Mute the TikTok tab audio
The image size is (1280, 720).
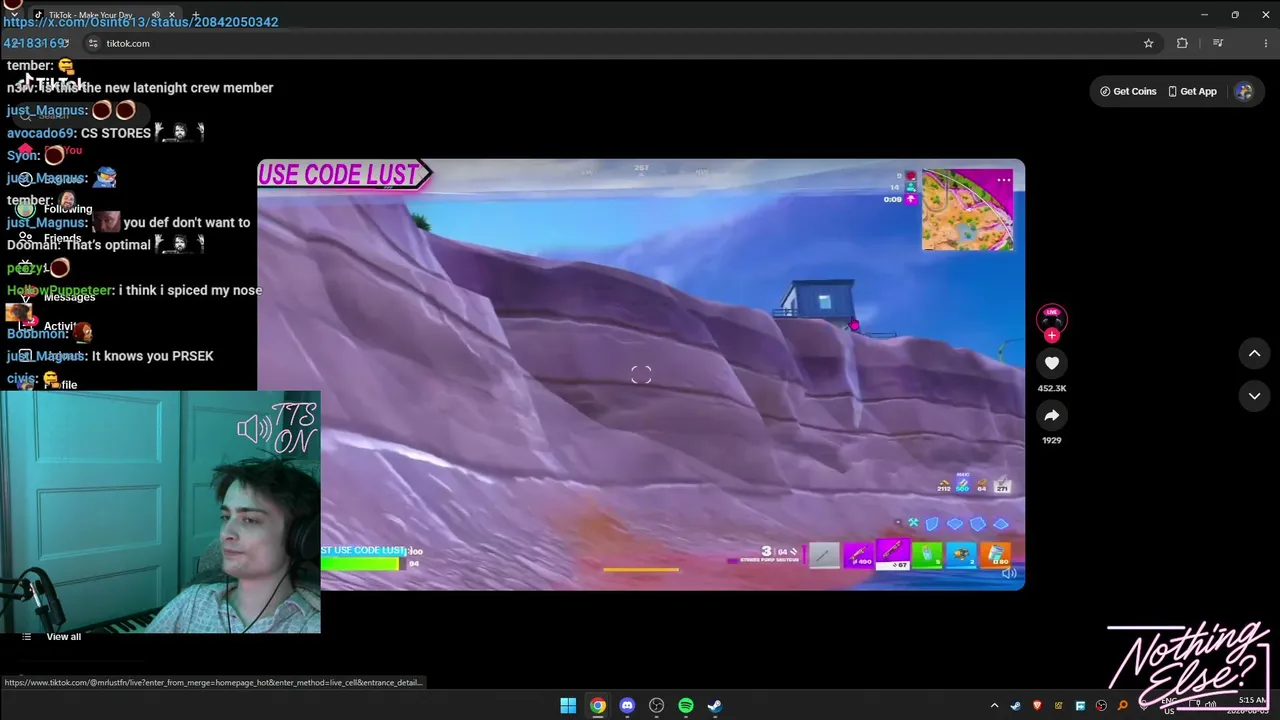click(155, 15)
